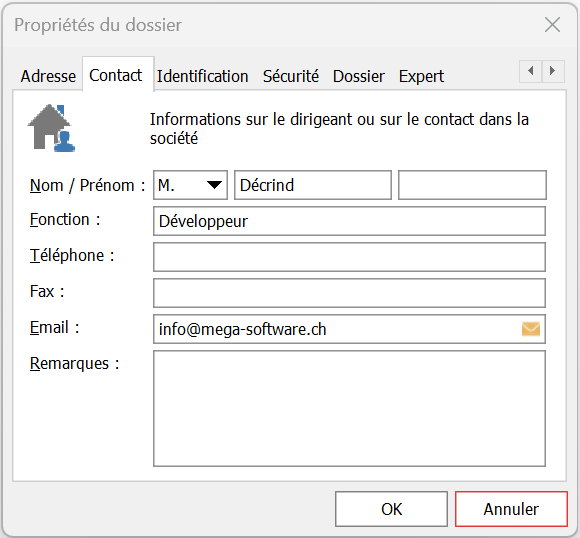Confirm with the OK button
Screen dimensions: 580x538
(391, 509)
